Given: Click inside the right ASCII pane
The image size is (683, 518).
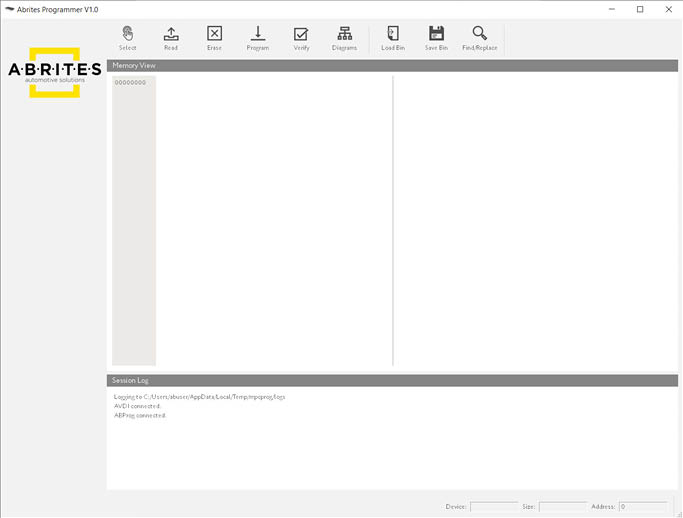Looking at the screenshot, I should (535, 220).
